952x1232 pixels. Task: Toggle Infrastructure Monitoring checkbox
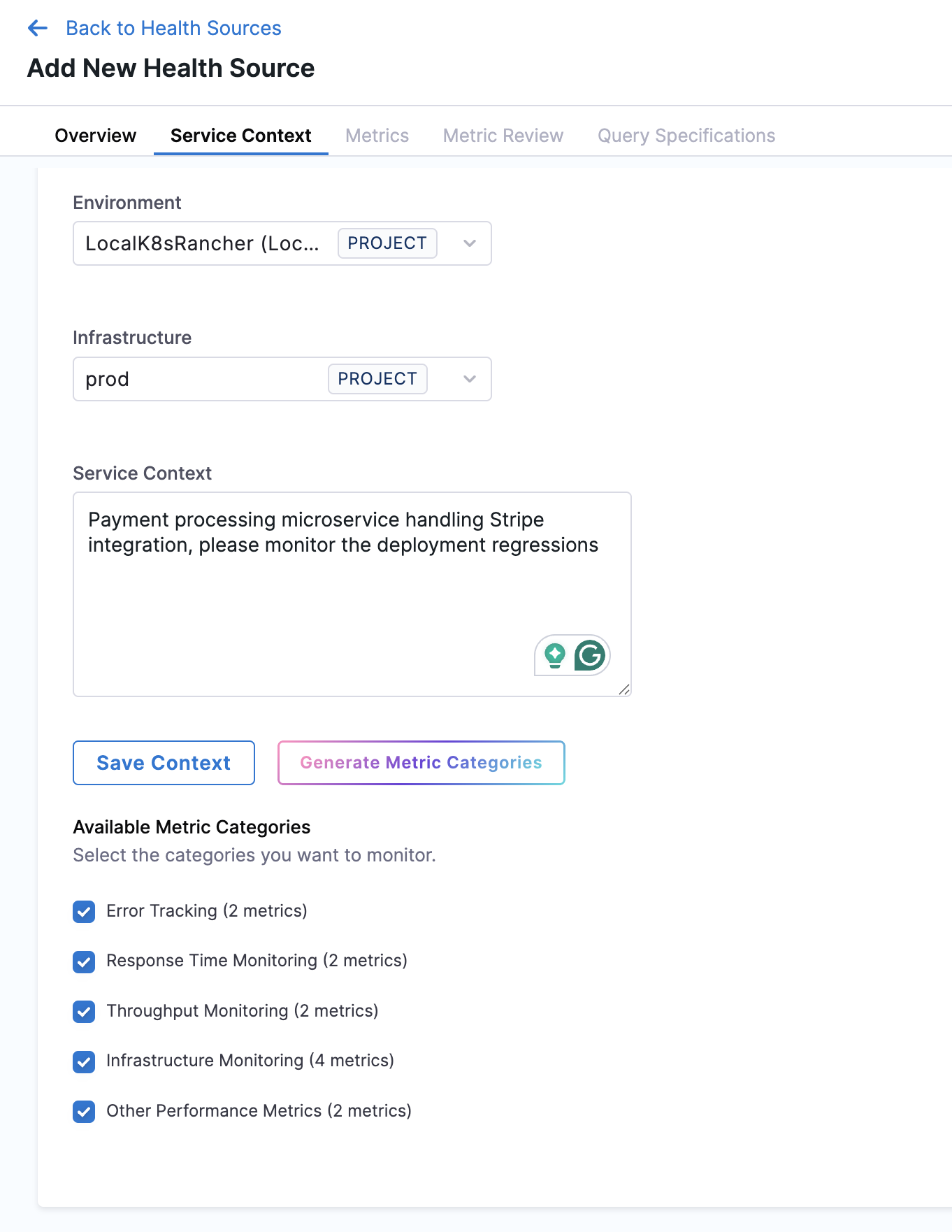[84, 1061]
